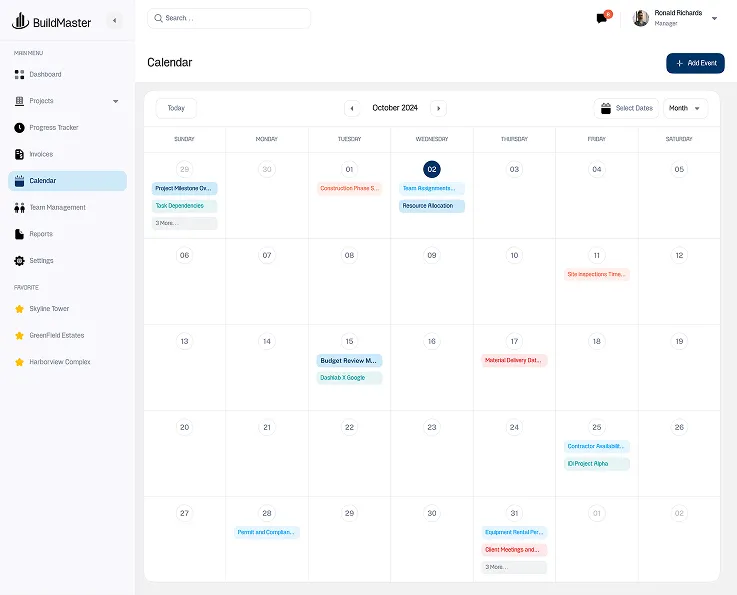Screen dimensions: 737x595
Task: Open the Month view dropdown
Action: pyautogui.click(x=686, y=108)
